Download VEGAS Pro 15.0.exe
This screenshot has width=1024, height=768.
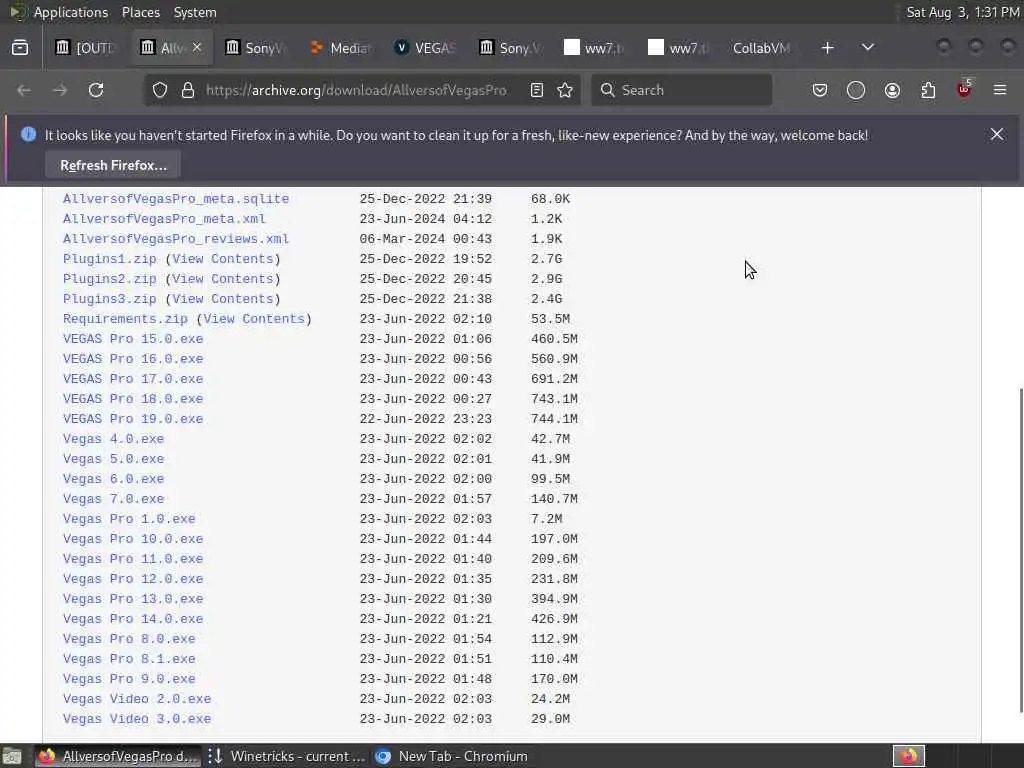pos(133,339)
